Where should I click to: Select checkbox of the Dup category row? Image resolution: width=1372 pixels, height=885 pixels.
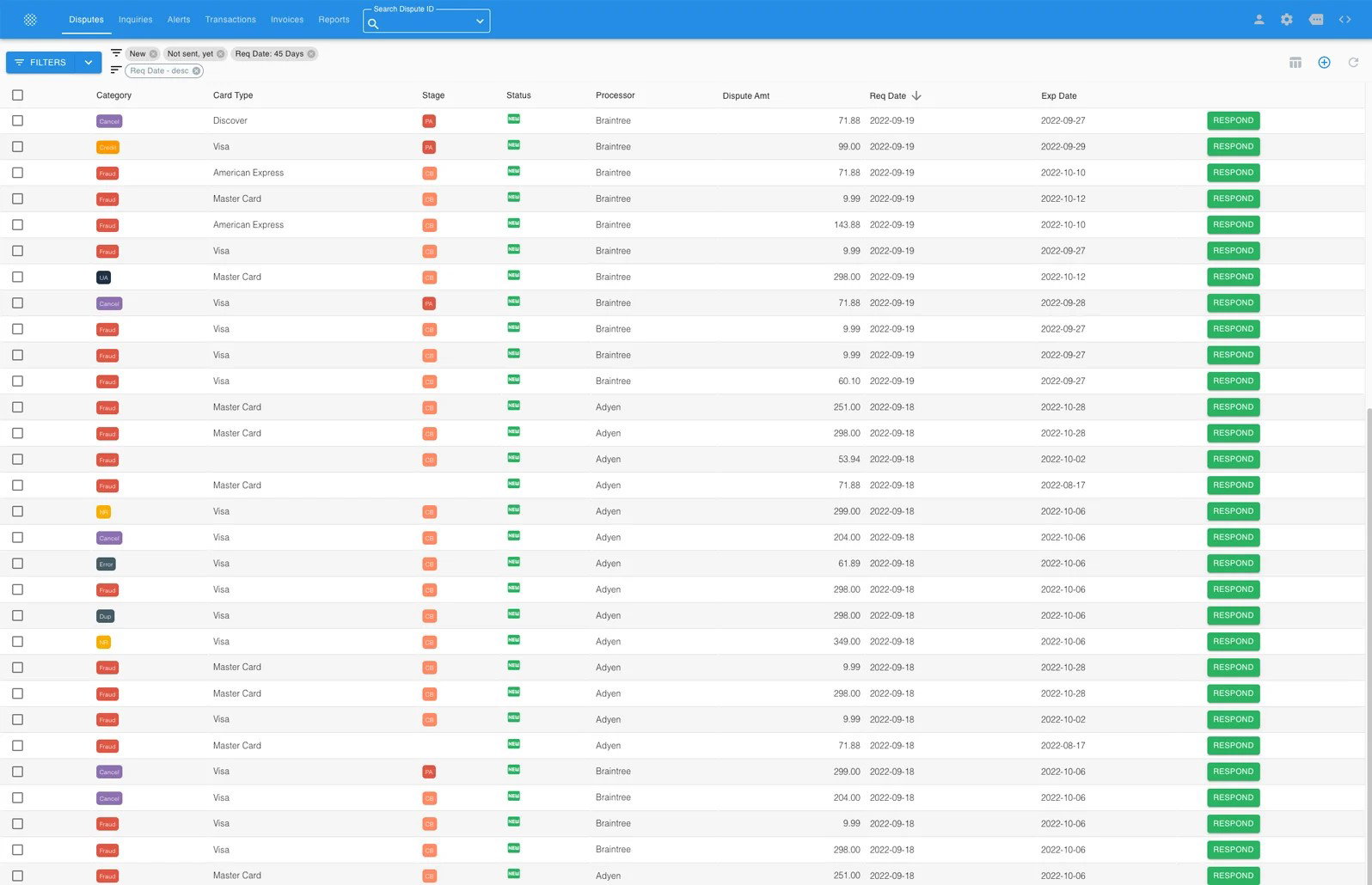[x=17, y=616]
